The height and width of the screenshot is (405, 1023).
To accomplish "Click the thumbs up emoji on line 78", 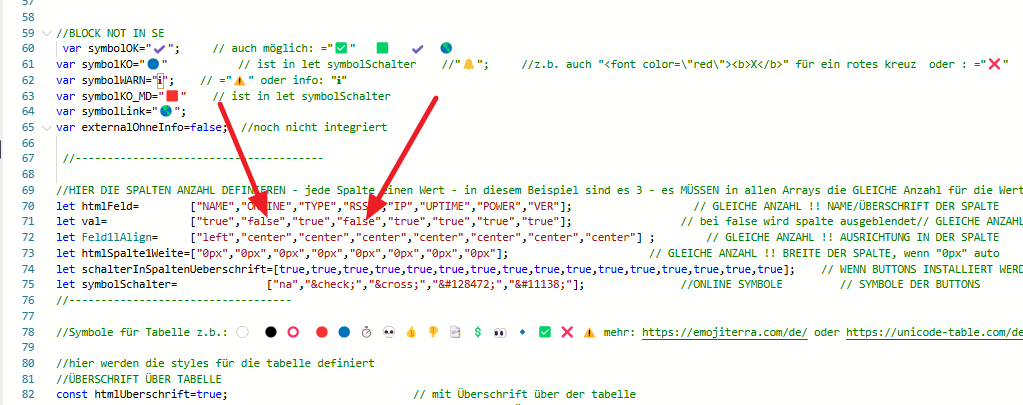I will tap(410, 332).
